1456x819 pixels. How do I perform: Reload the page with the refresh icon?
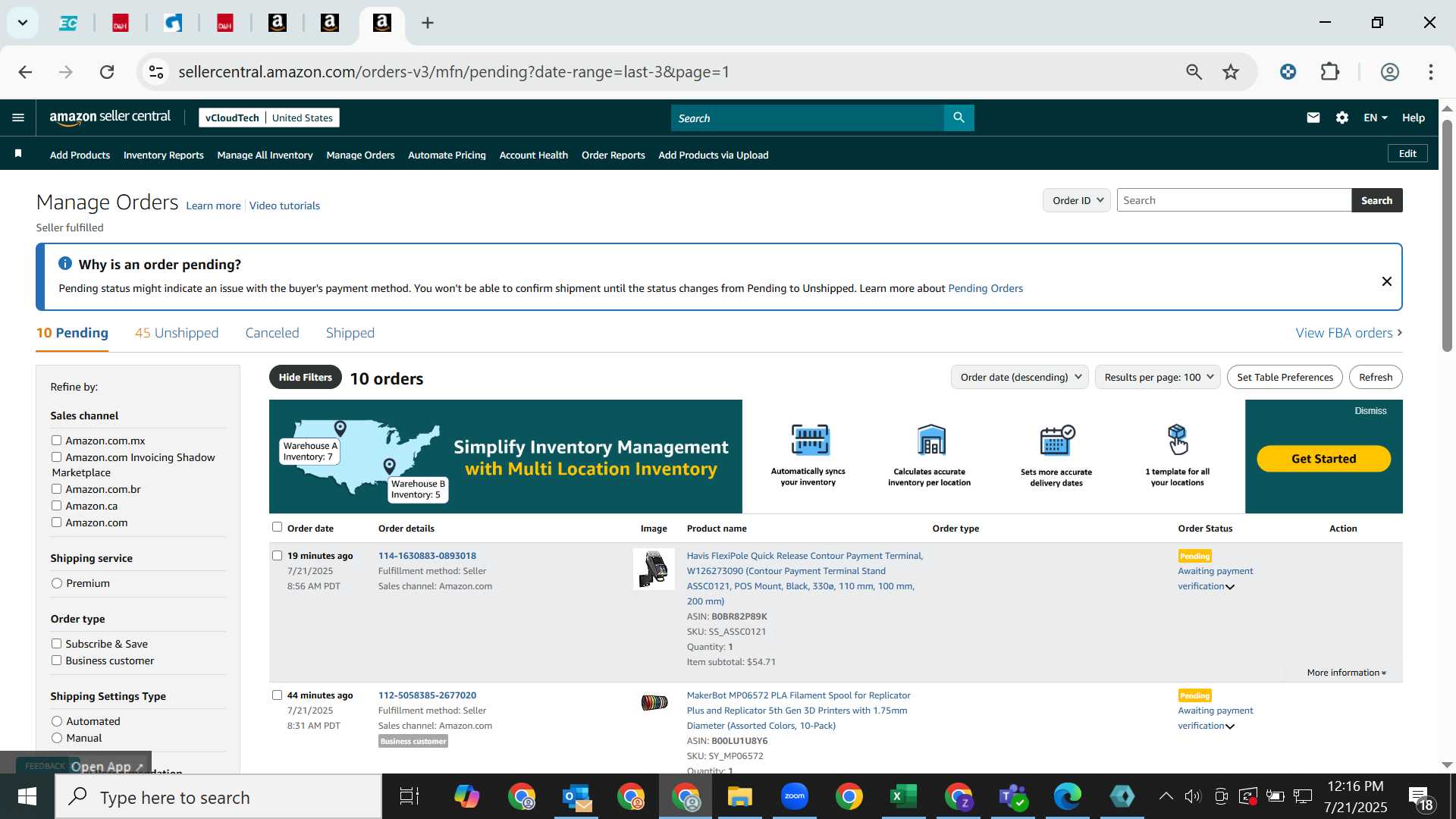point(107,72)
